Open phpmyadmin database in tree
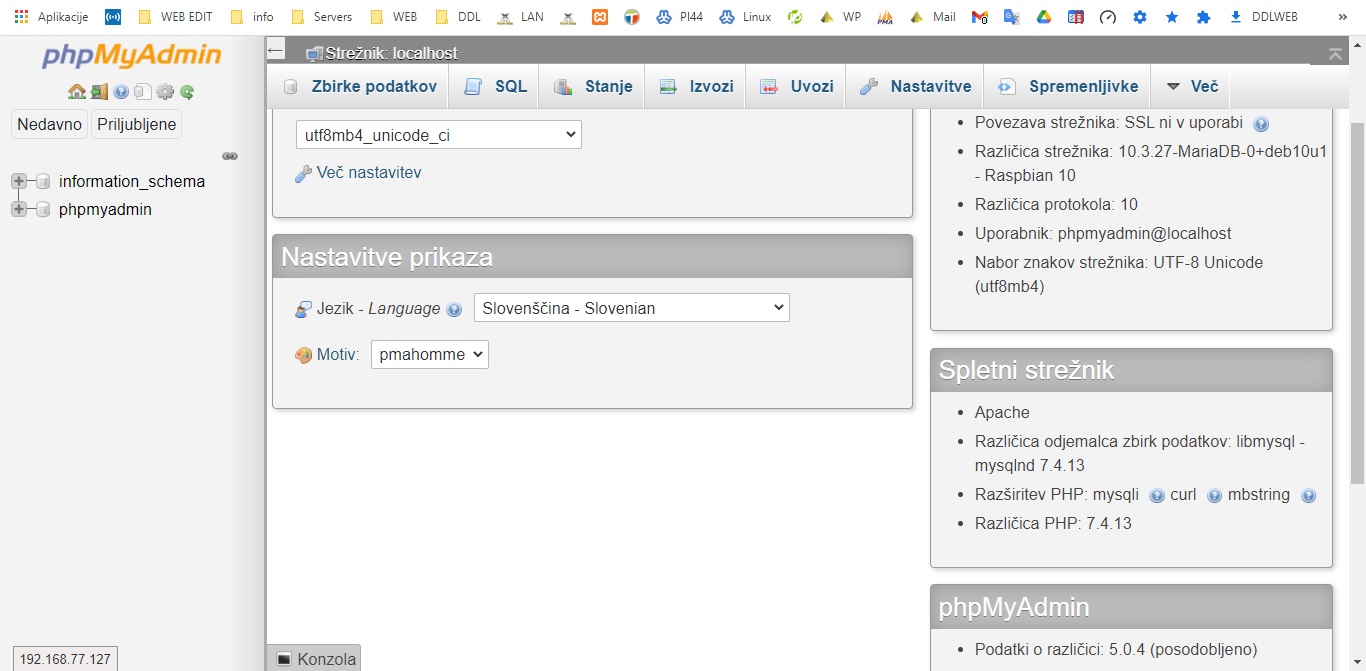The width and height of the screenshot is (1366, 671). click(105, 210)
